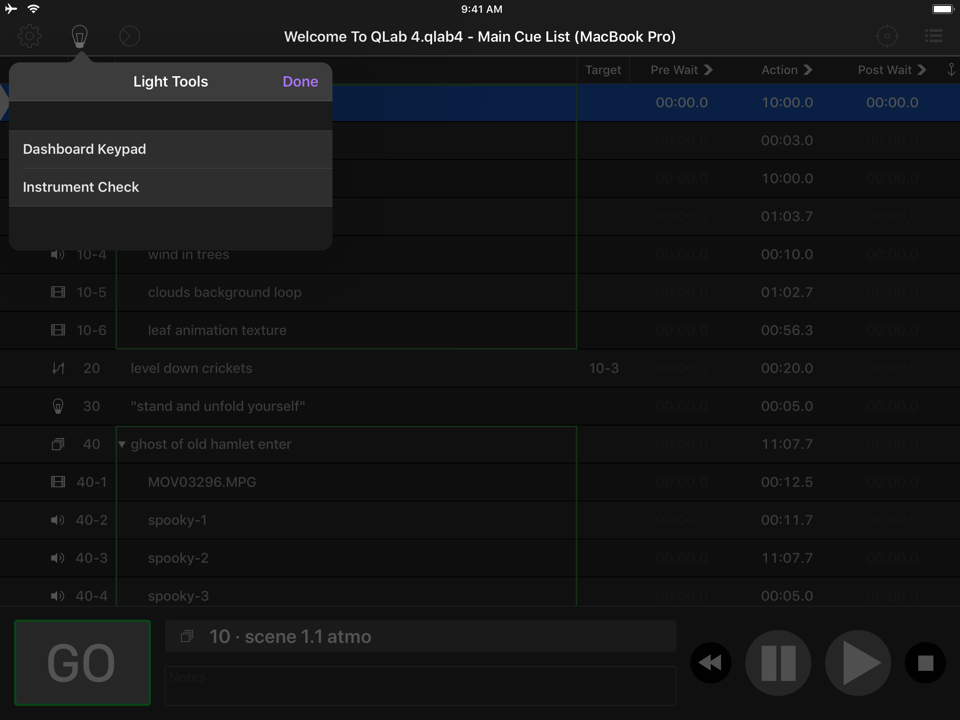Tap the Light Tools lightbulb icon
The width and height of the screenshot is (960, 720).
point(80,37)
